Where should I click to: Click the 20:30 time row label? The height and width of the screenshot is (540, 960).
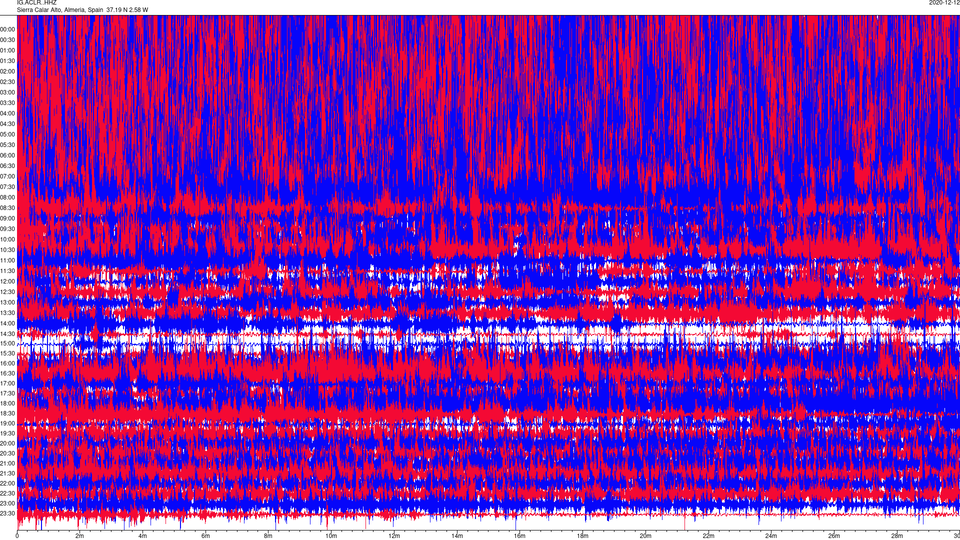coord(8,453)
